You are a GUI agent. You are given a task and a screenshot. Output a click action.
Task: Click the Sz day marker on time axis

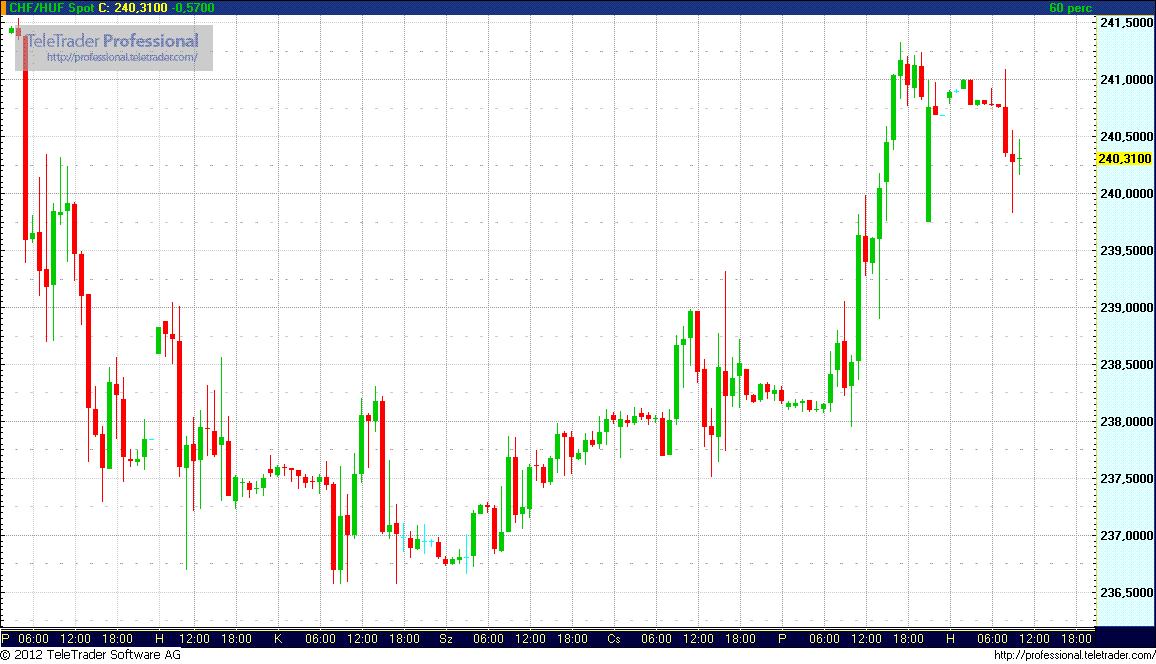pos(445,638)
